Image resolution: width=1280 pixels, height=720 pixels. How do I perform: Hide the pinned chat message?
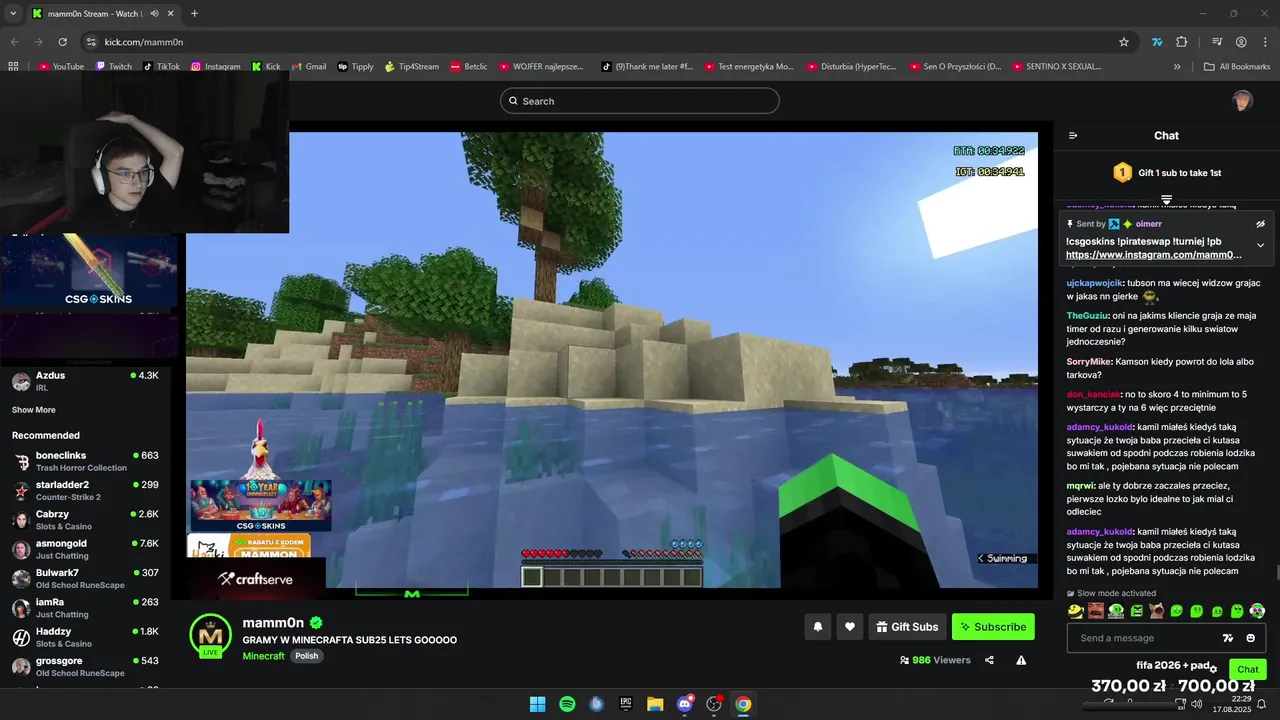1260,224
